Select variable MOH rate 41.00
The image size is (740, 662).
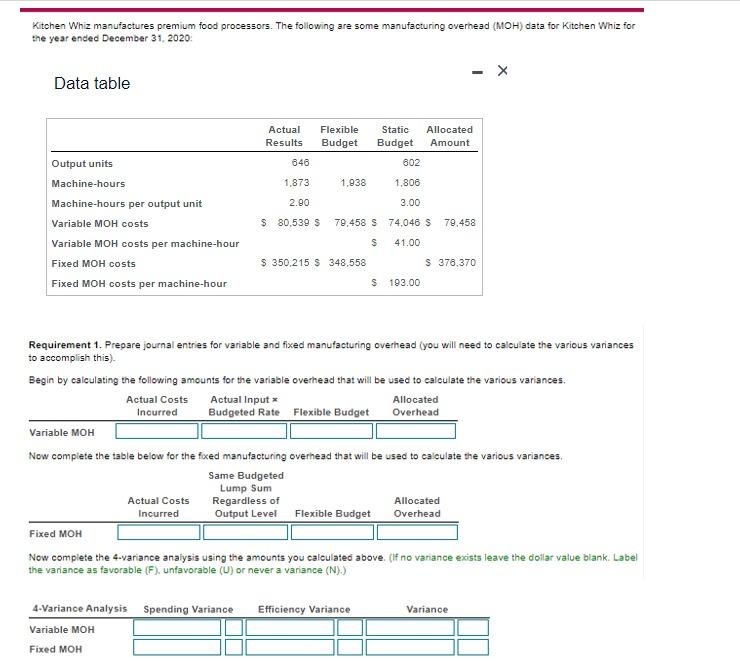coord(407,243)
